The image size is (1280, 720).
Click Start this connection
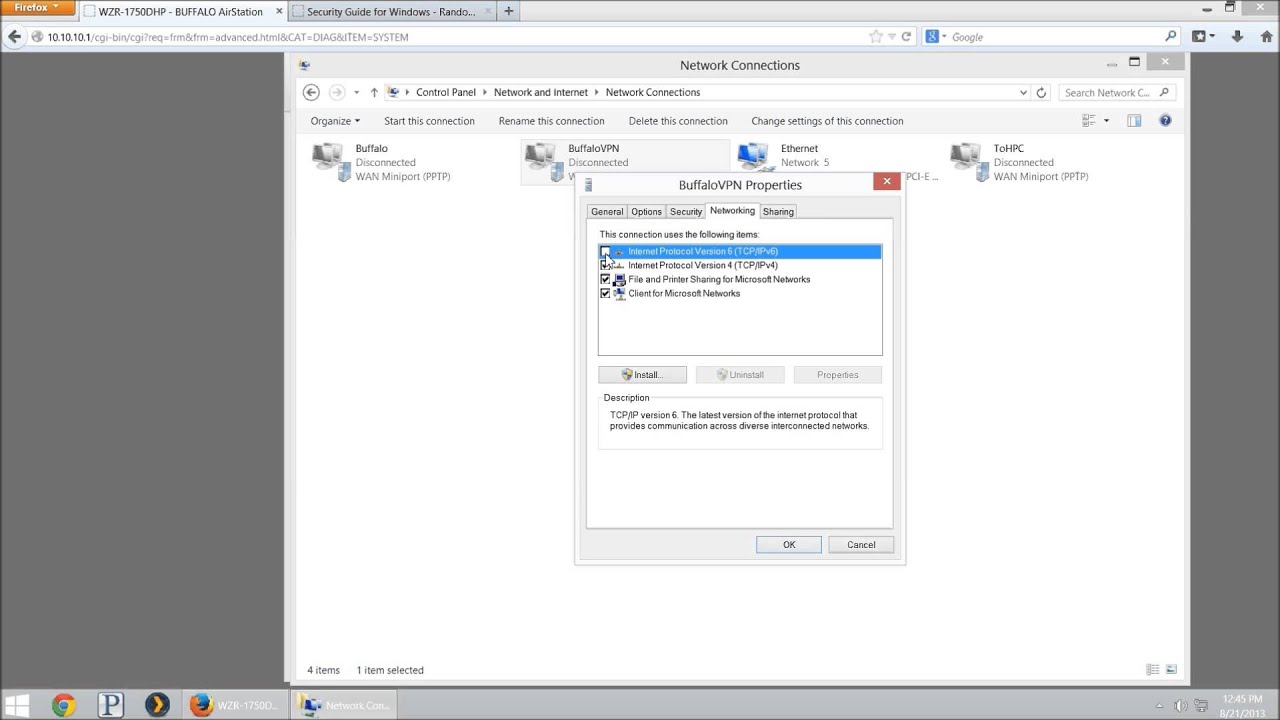[x=429, y=121]
